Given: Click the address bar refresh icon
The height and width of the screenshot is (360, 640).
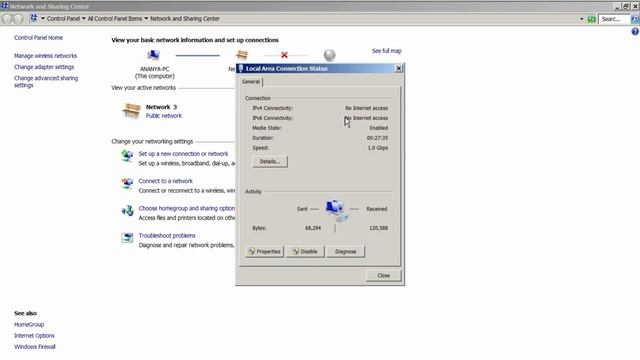Looking at the screenshot, I should point(591,19).
